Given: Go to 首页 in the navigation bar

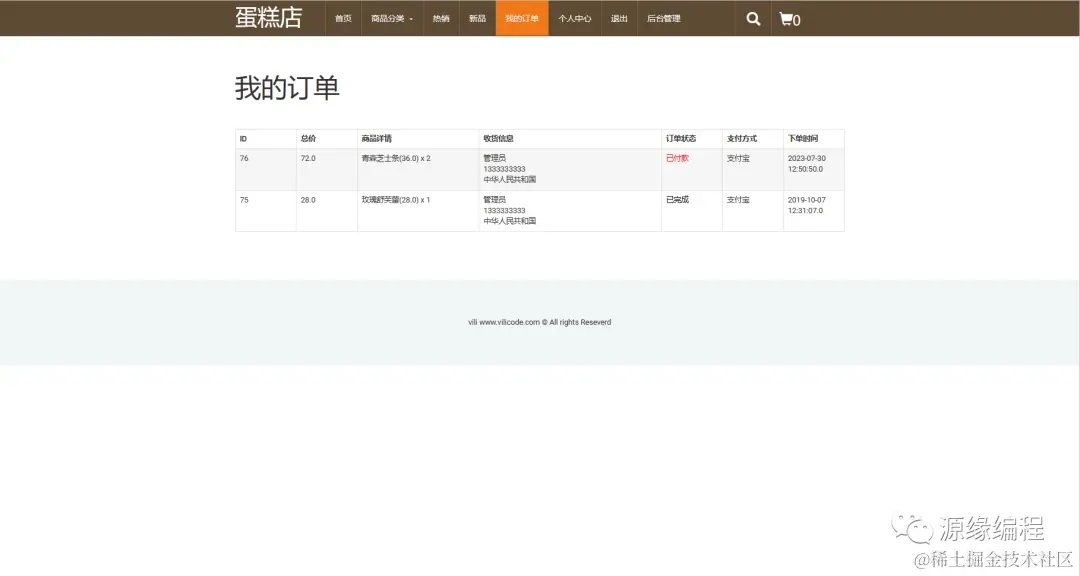Looking at the screenshot, I should pos(343,19).
